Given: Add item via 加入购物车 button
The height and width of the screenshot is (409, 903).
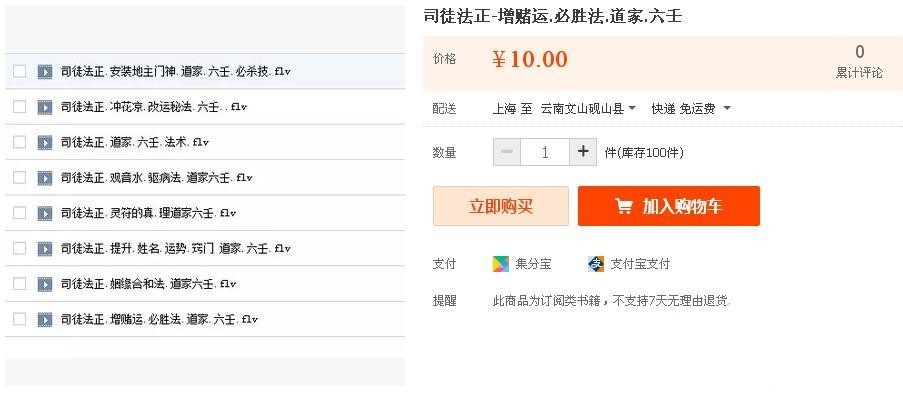Looking at the screenshot, I should [668, 206].
